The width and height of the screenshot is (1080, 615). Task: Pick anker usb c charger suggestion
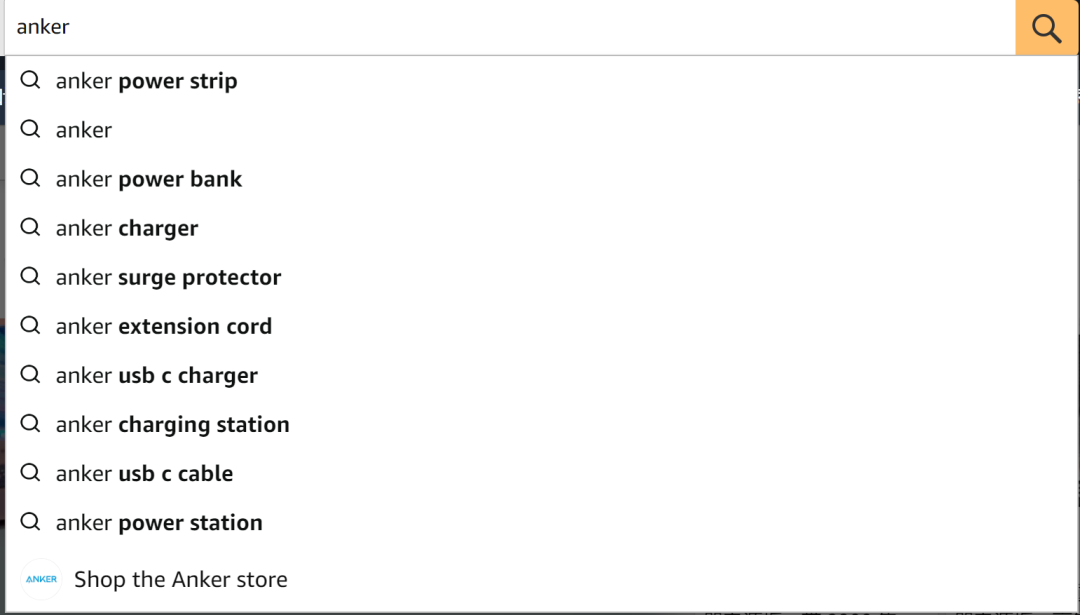(541, 375)
